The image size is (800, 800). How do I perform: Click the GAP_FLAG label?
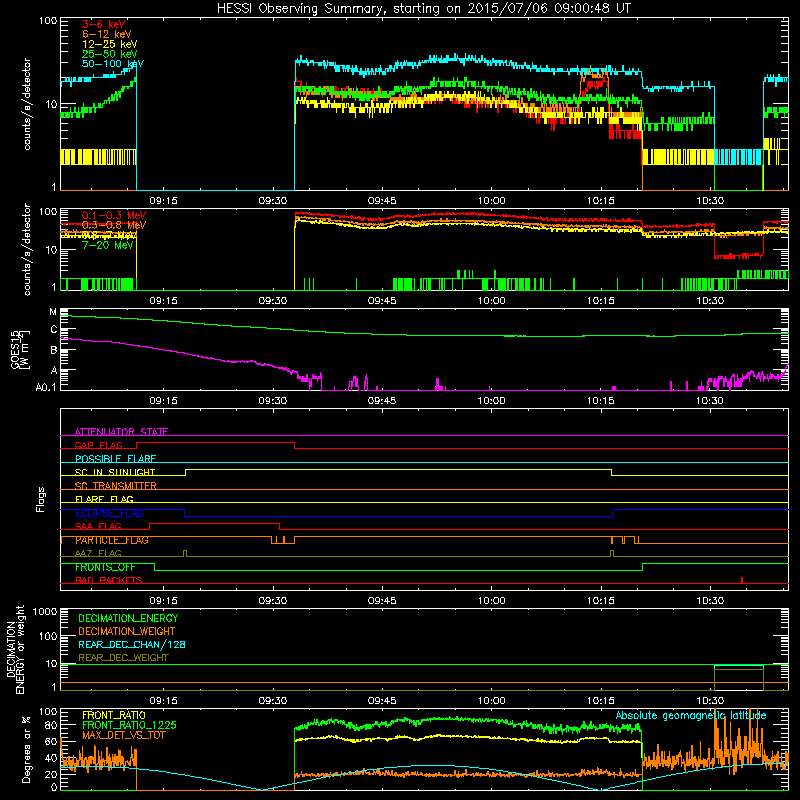click(x=98, y=445)
